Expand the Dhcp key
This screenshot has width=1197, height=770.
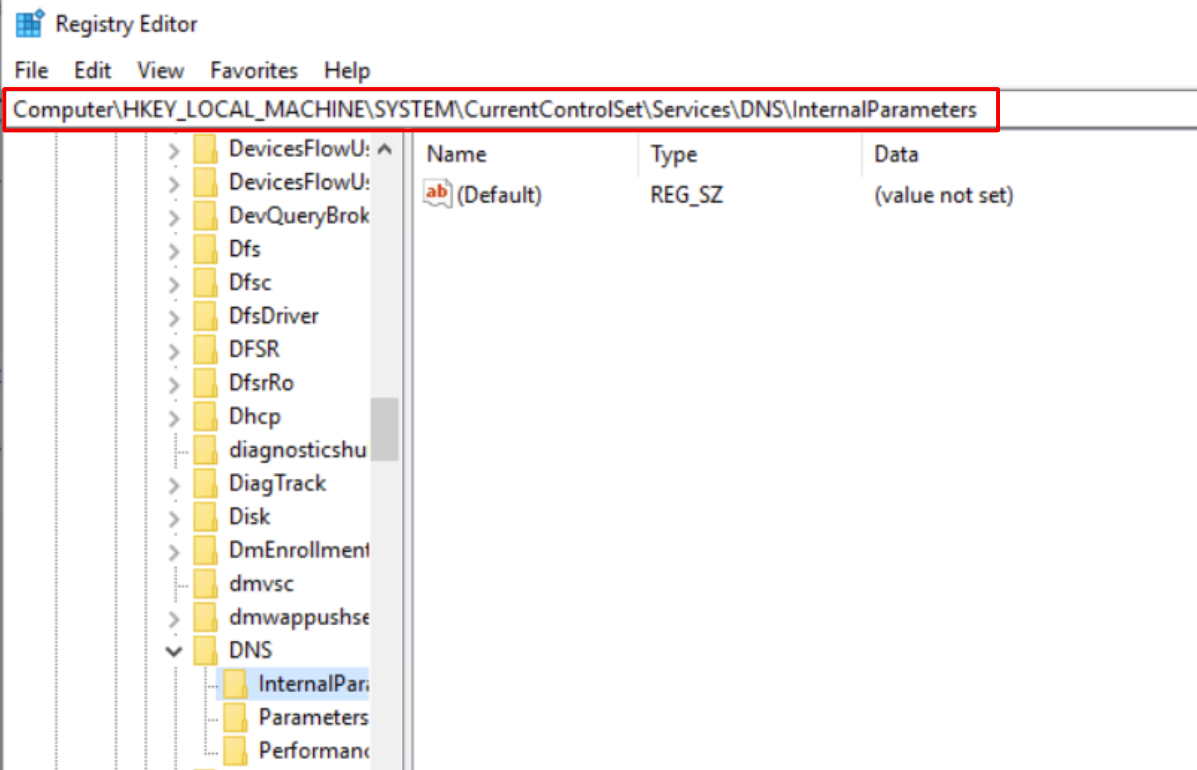(x=174, y=418)
